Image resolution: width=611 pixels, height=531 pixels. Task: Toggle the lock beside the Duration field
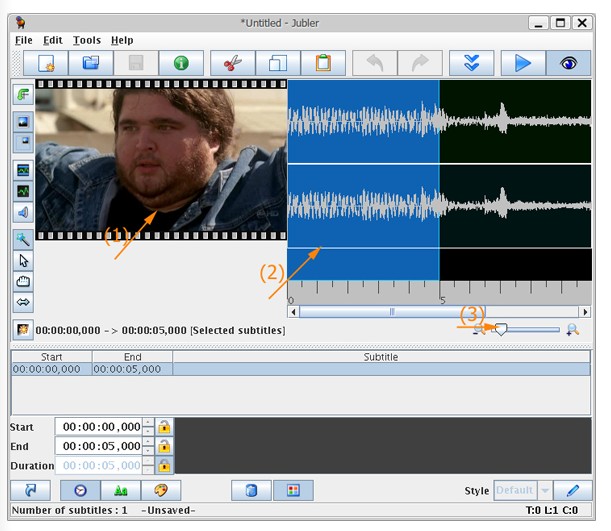coord(164,465)
